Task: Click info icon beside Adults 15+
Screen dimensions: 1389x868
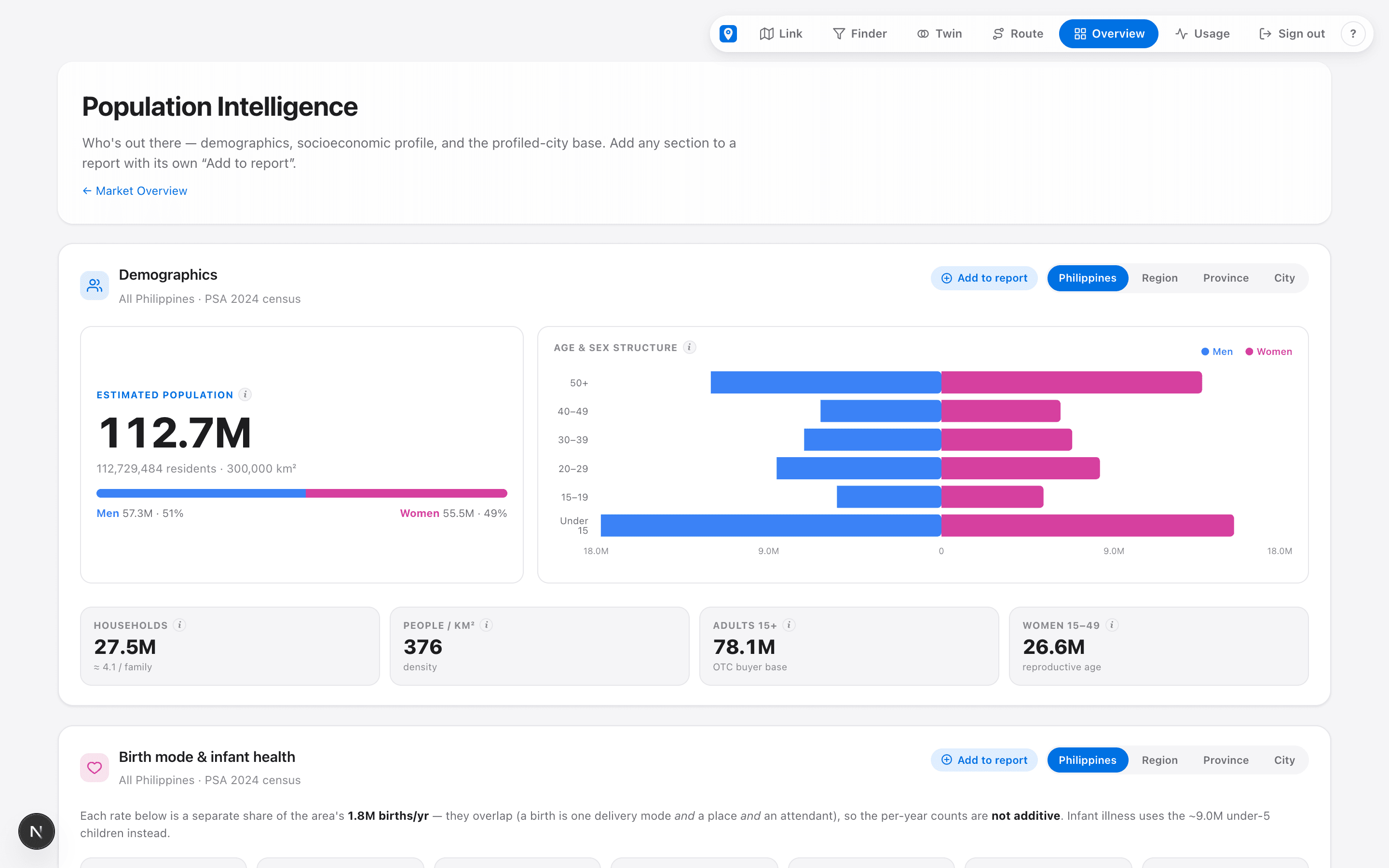Action: coord(789,625)
